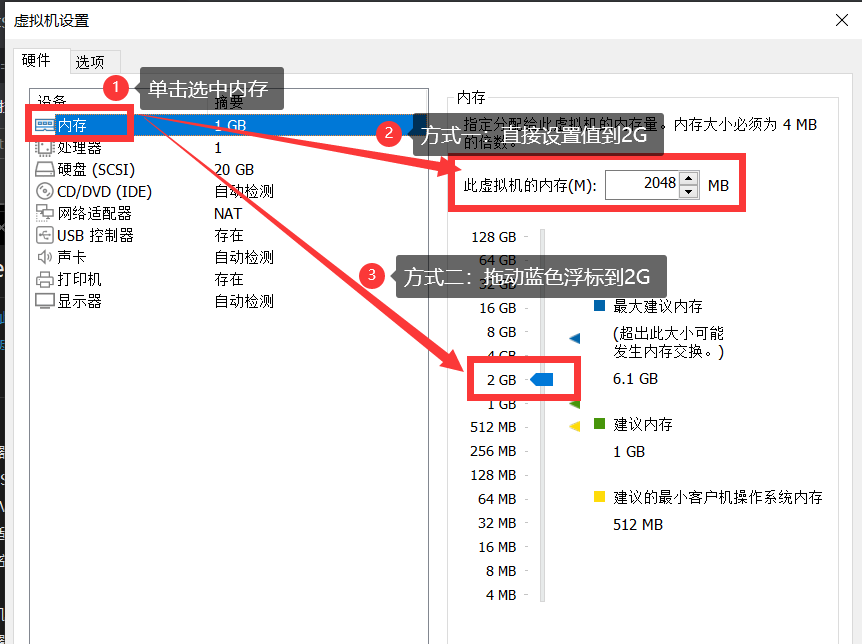862x644 pixels.
Task: Click the 声卡 speaker icon
Action: 45,257
